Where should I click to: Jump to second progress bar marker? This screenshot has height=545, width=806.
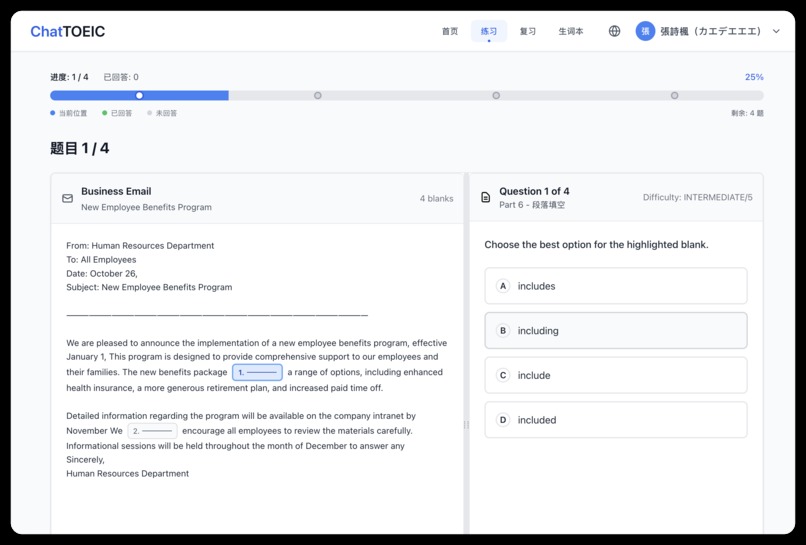point(318,96)
